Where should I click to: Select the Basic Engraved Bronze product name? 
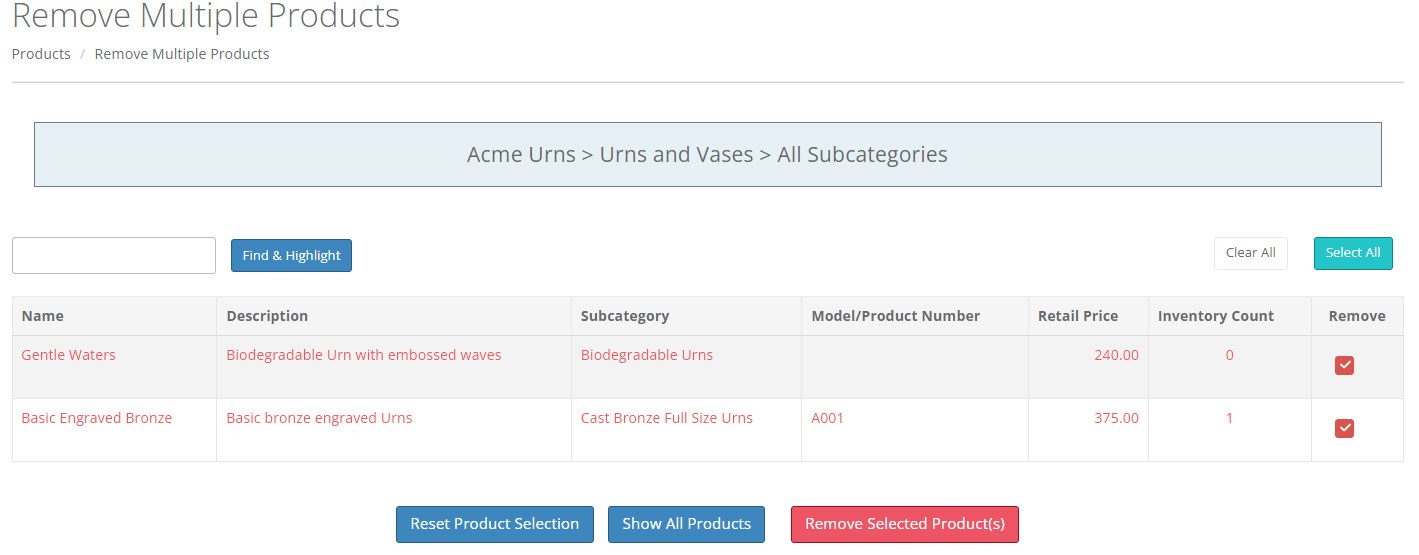tap(97, 418)
